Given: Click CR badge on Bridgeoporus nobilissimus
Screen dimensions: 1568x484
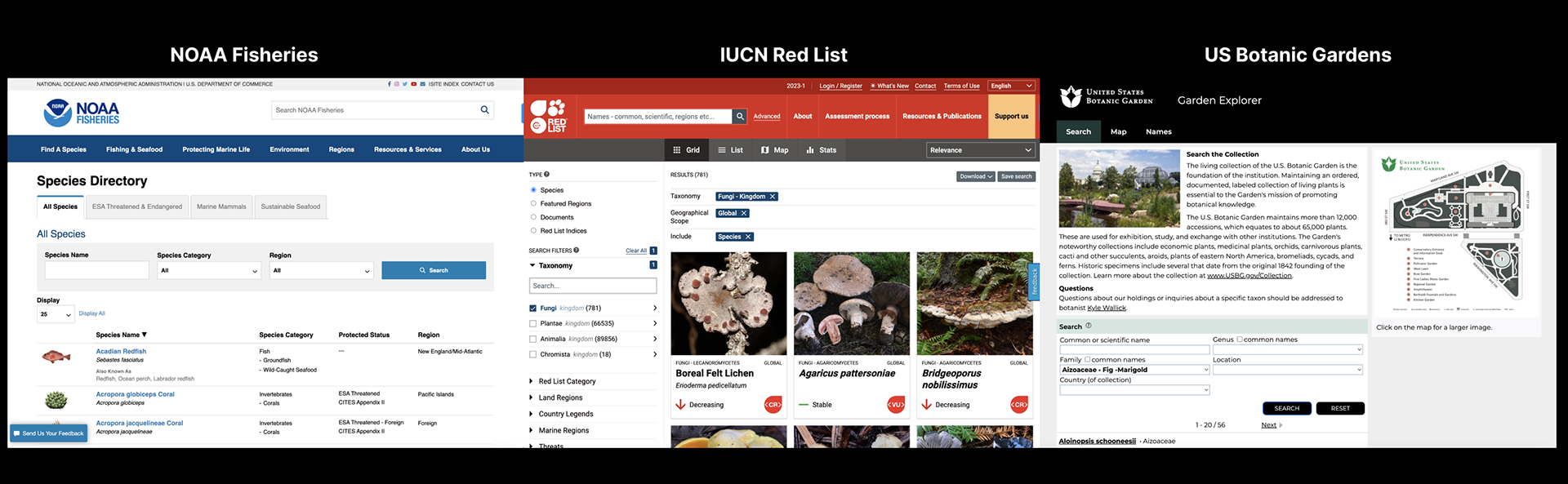Looking at the screenshot, I should pyautogui.click(x=1019, y=405).
